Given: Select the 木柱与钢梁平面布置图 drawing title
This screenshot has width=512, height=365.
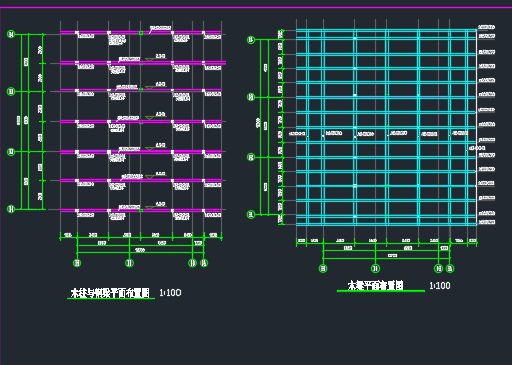Looking at the screenshot, I should point(110,293).
